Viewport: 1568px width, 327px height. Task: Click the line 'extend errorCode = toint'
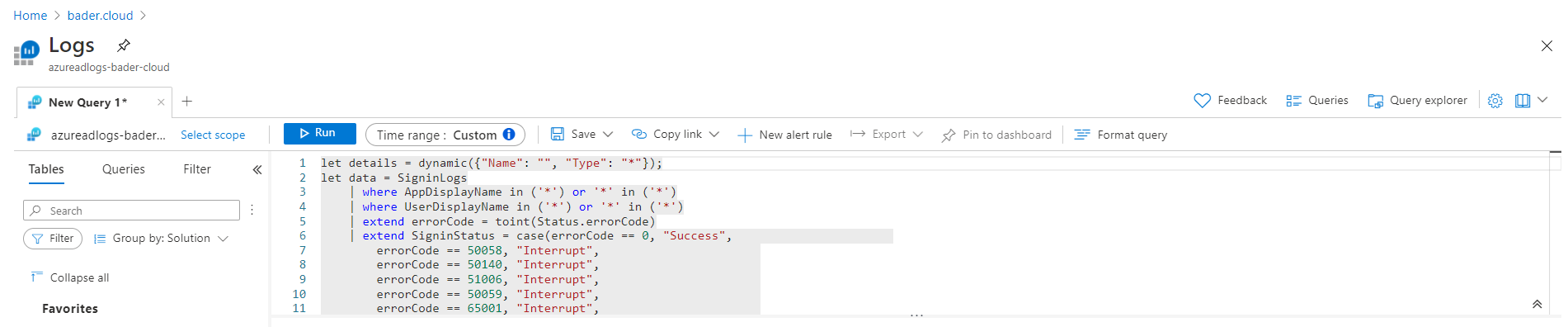(x=503, y=221)
